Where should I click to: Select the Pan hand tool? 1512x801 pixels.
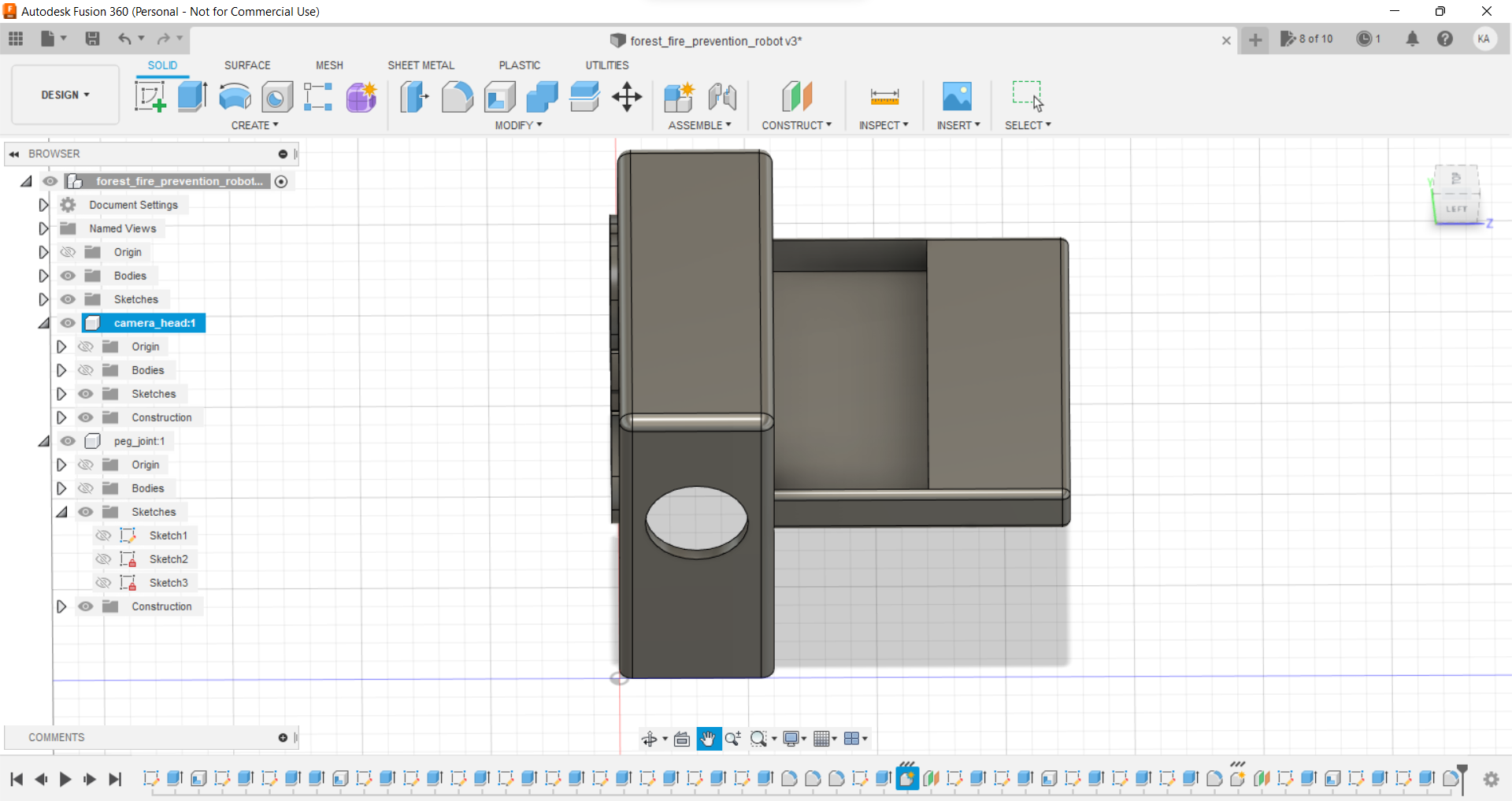click(708, 739)
